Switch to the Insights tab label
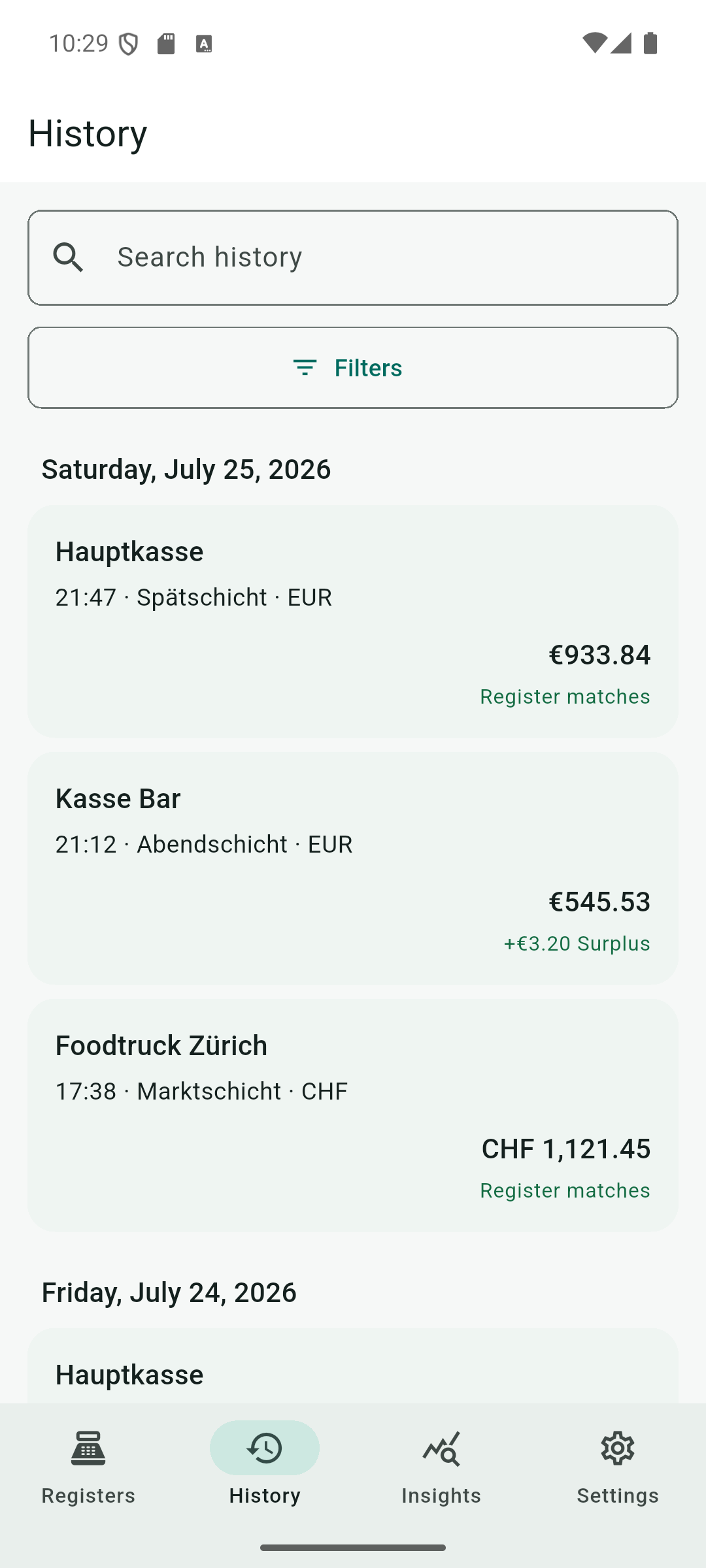The image size is (706, 1568). coord(441,1495)
